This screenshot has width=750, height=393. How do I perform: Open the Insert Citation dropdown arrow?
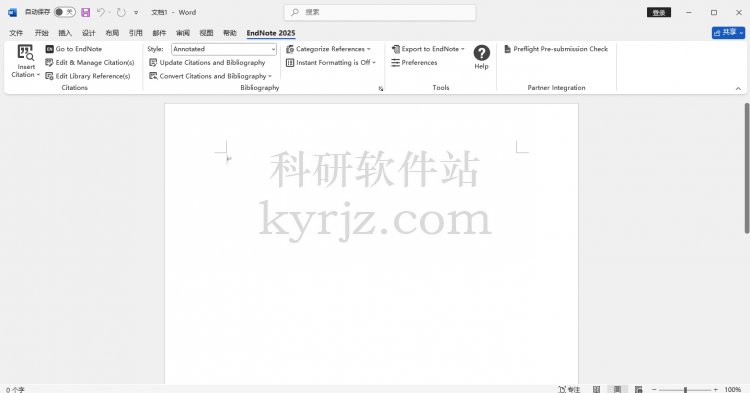[x=38, y=75]
